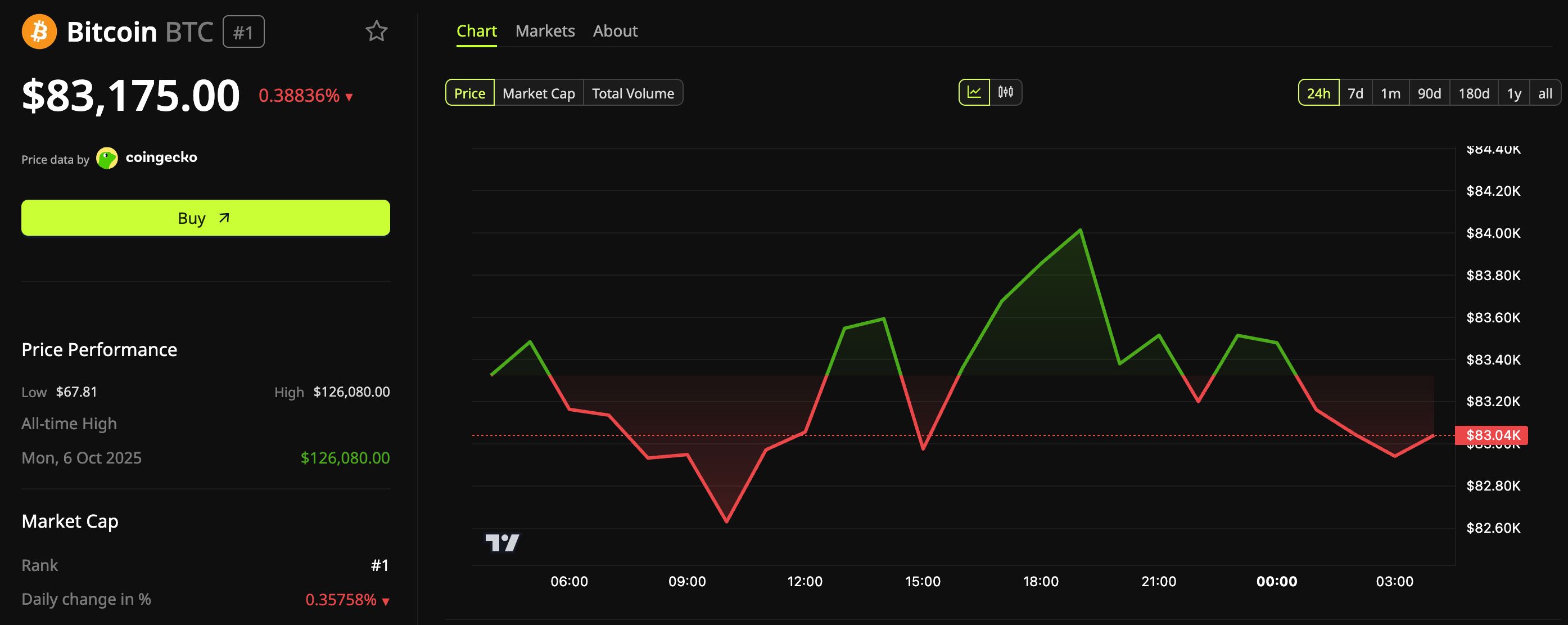
Task: Set chart range to 24h
Action: click(1318, 93)
